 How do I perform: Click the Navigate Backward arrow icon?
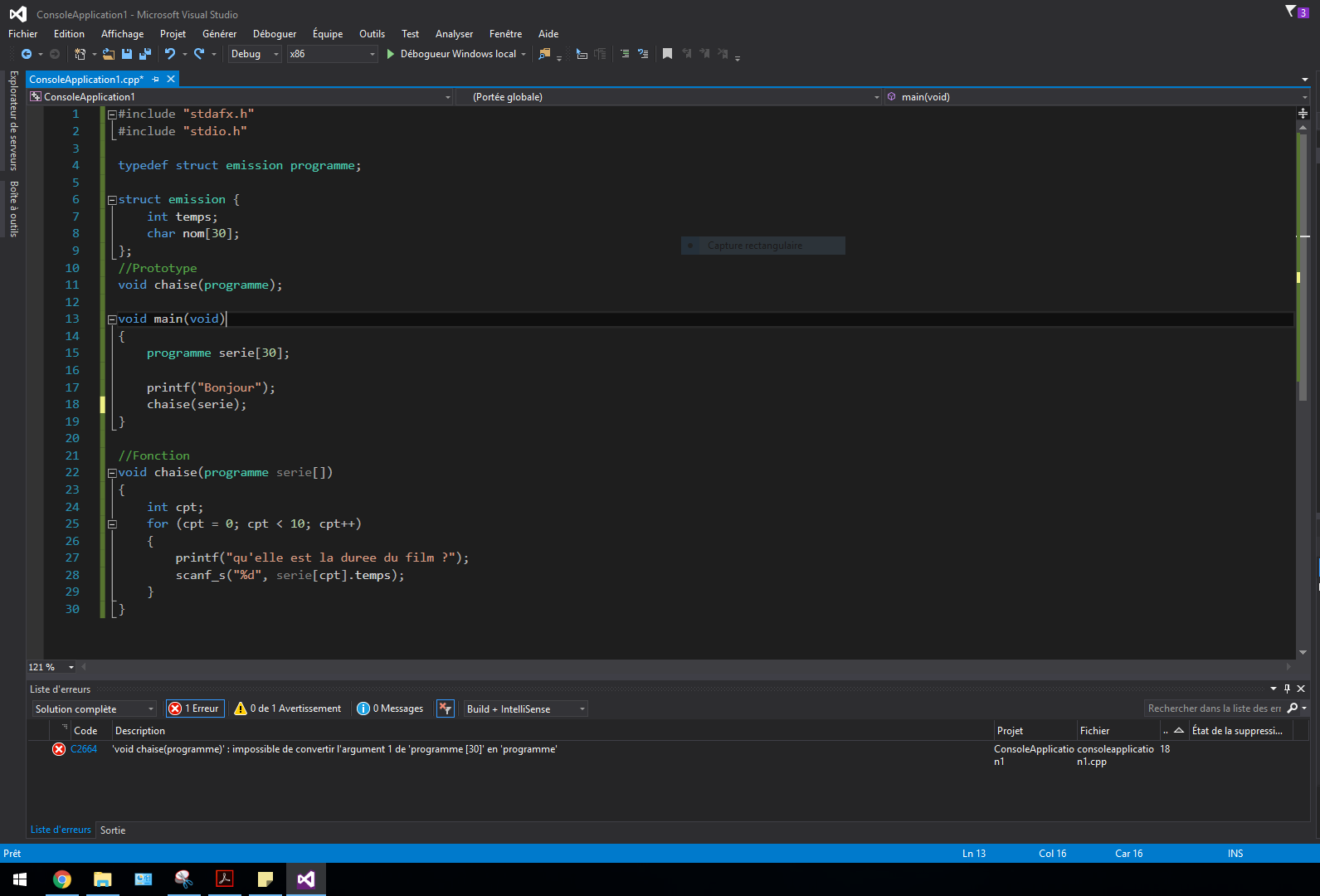click(x=27, y=54)
